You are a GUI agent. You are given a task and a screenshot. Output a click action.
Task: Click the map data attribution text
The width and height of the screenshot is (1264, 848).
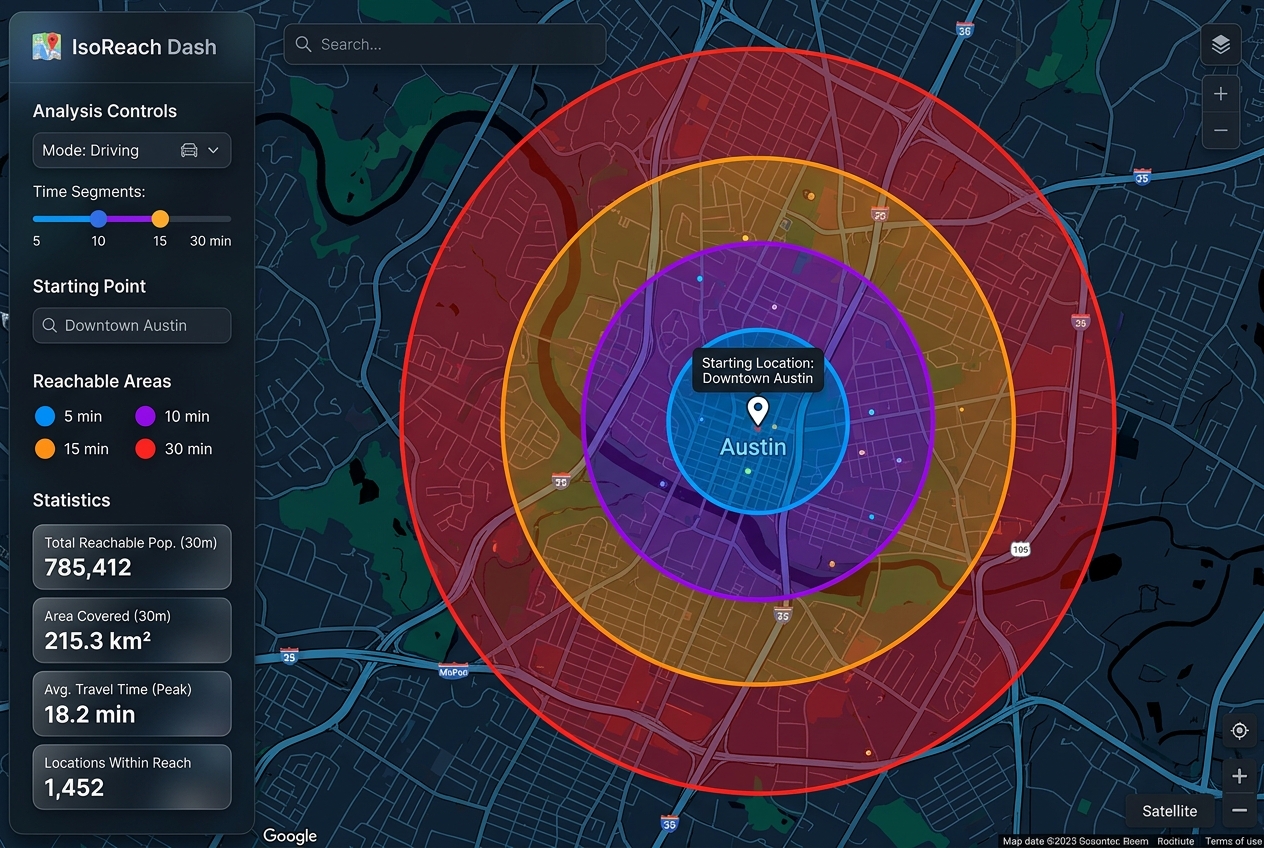click(1074, 841)
